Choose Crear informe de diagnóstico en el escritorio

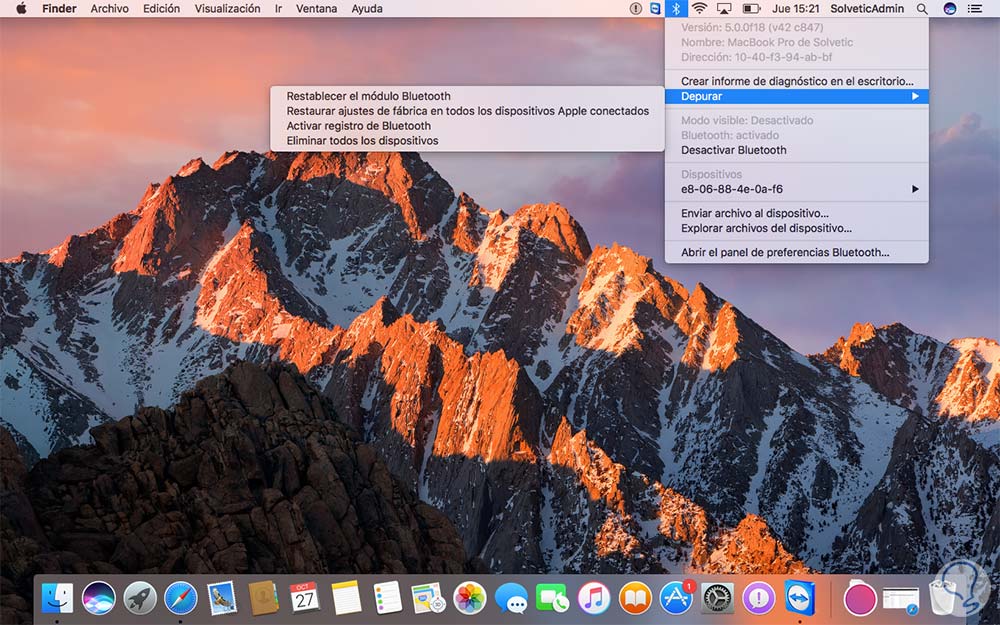pos(797,81)
